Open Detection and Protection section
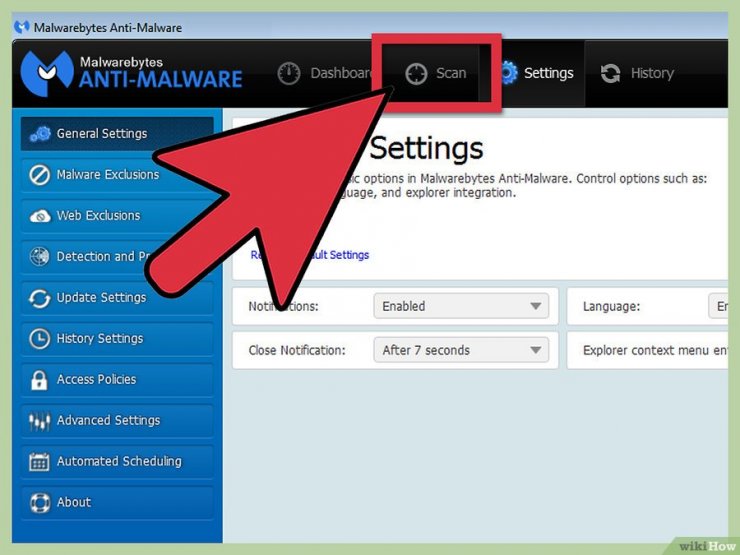The height and width of the screenshot is (555, 740). [117, 256]
